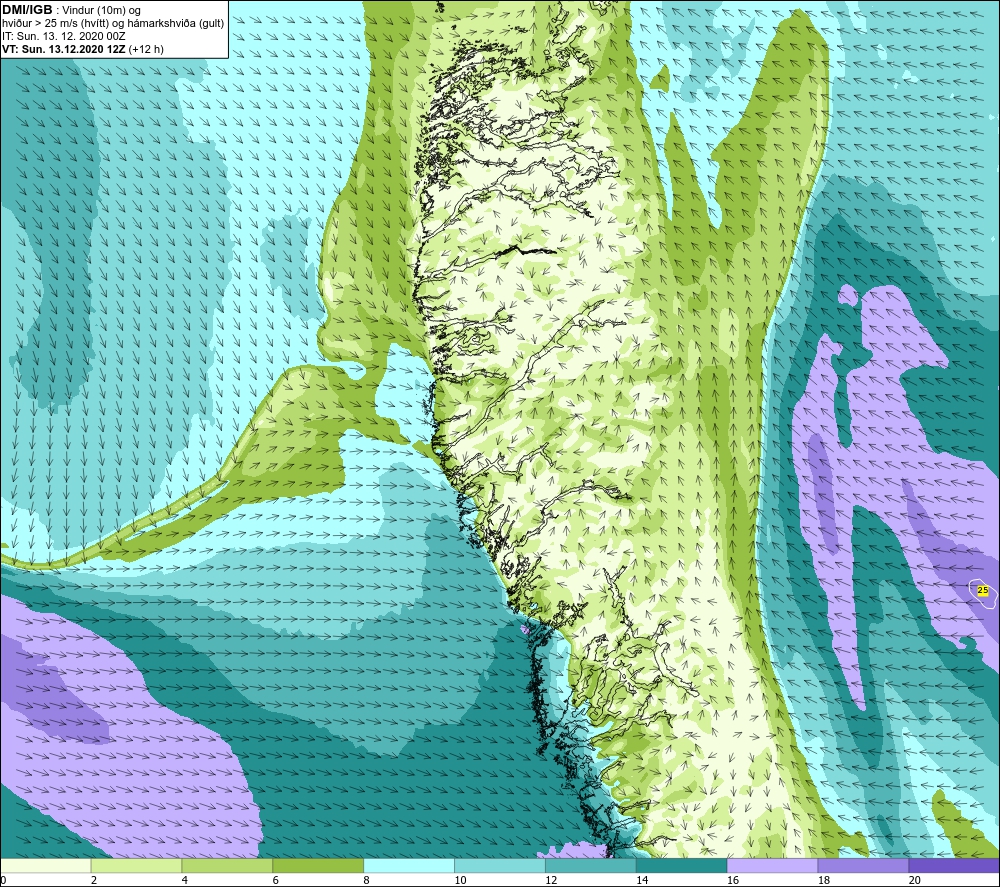This screenshot has height=887, width=1000.
Task: Click the light purple 16–18 m/s legend swatch
Action: click(x=772, y=865)
